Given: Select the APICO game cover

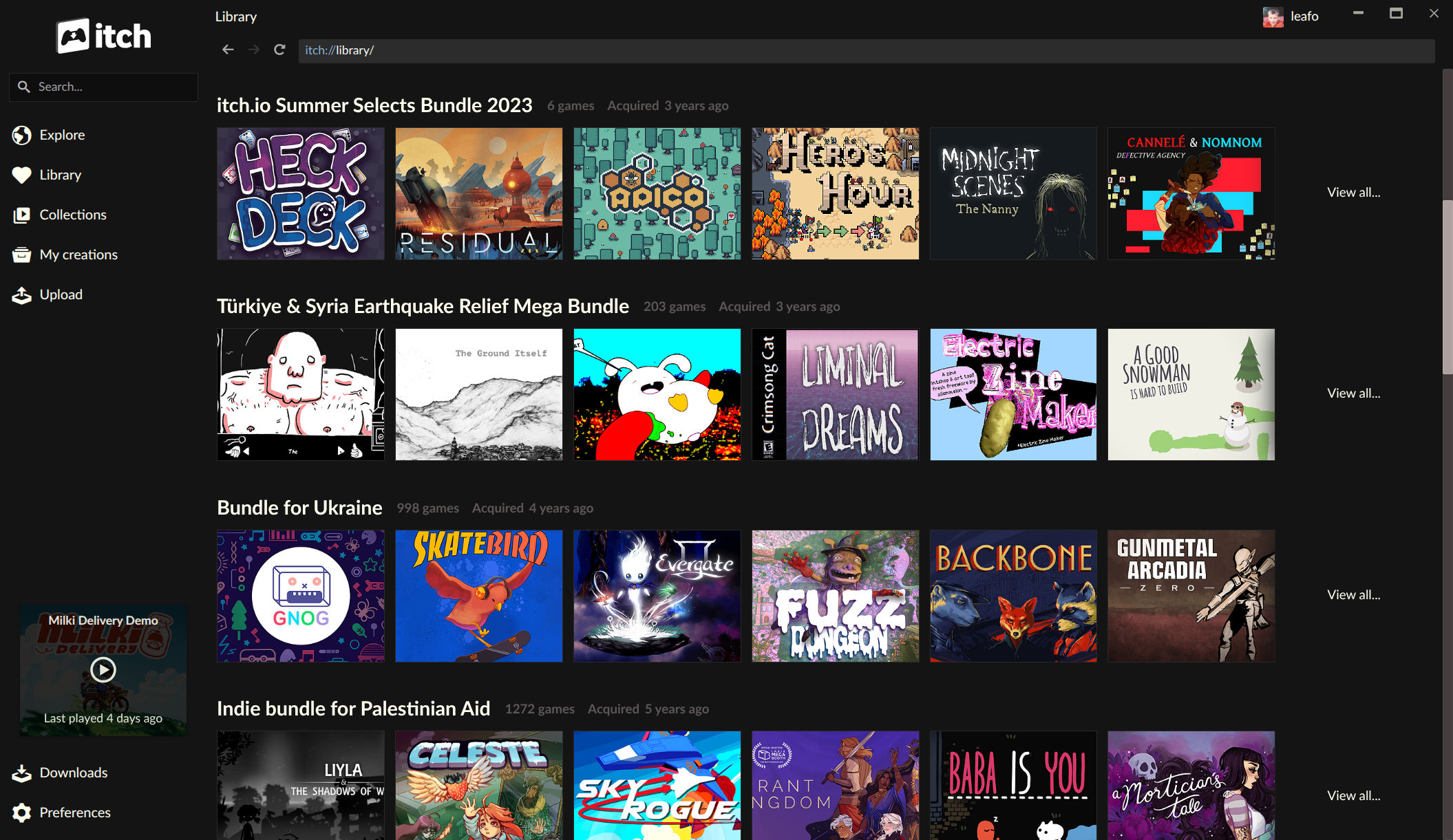Looking at the screenshot, I should (657, 193).
